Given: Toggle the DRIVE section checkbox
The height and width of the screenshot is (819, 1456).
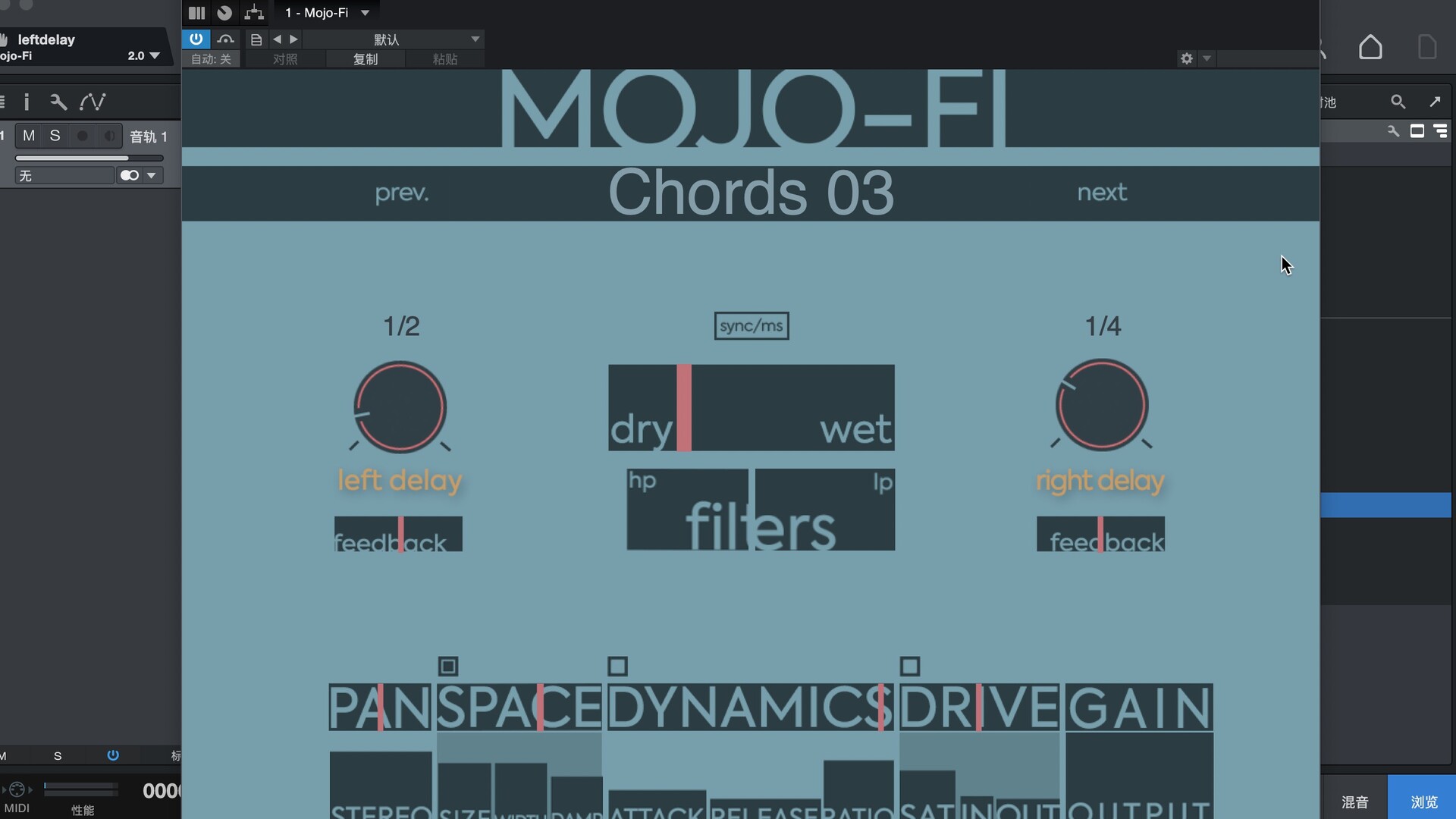Looking at the screenshot, I should click(x=910, y=667).
